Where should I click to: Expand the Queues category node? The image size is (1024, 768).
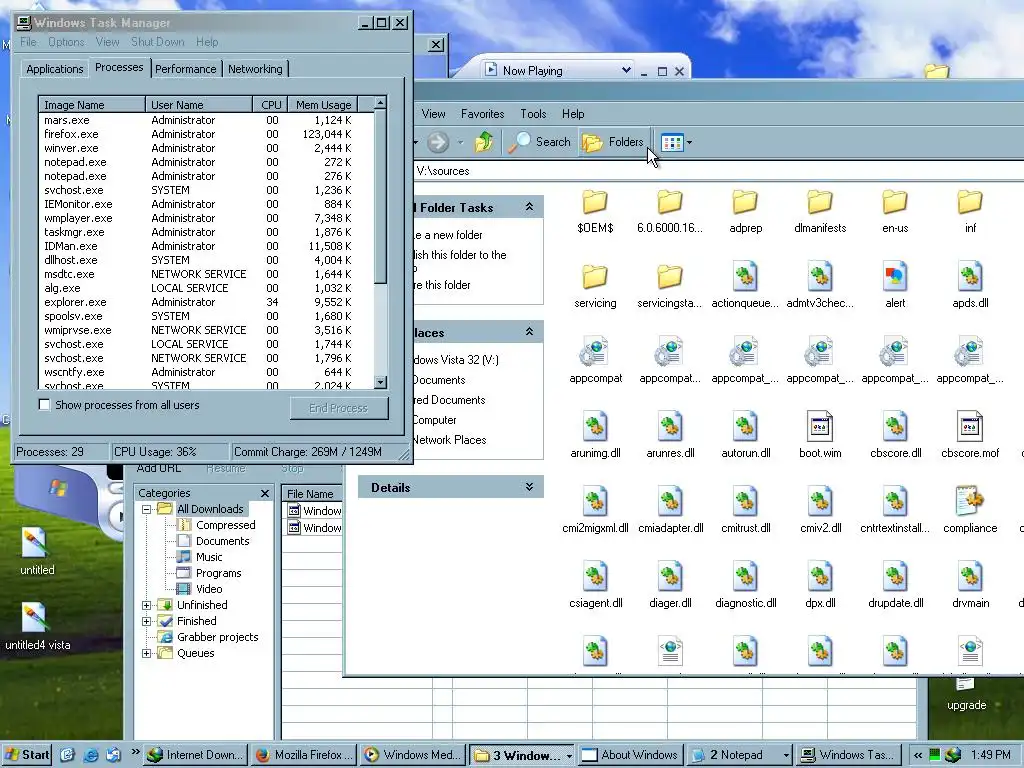147,653
